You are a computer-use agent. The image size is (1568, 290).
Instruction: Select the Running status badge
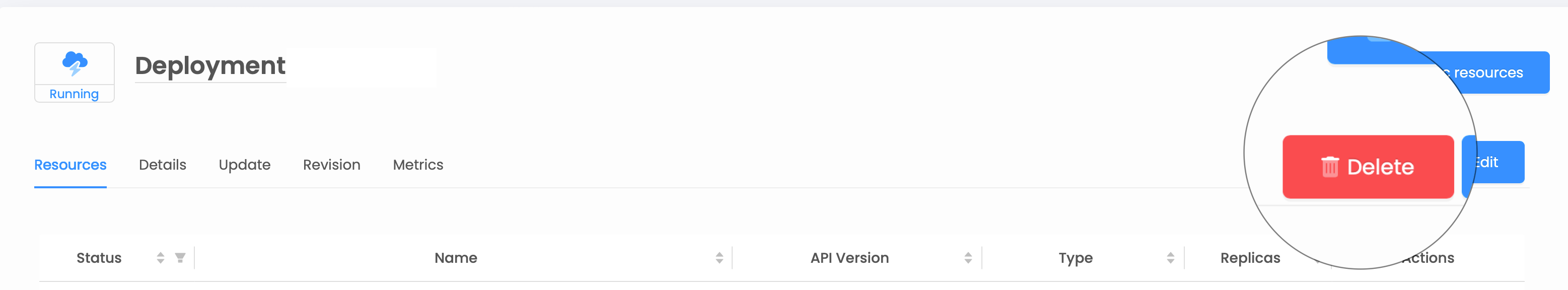pos(74,94)
